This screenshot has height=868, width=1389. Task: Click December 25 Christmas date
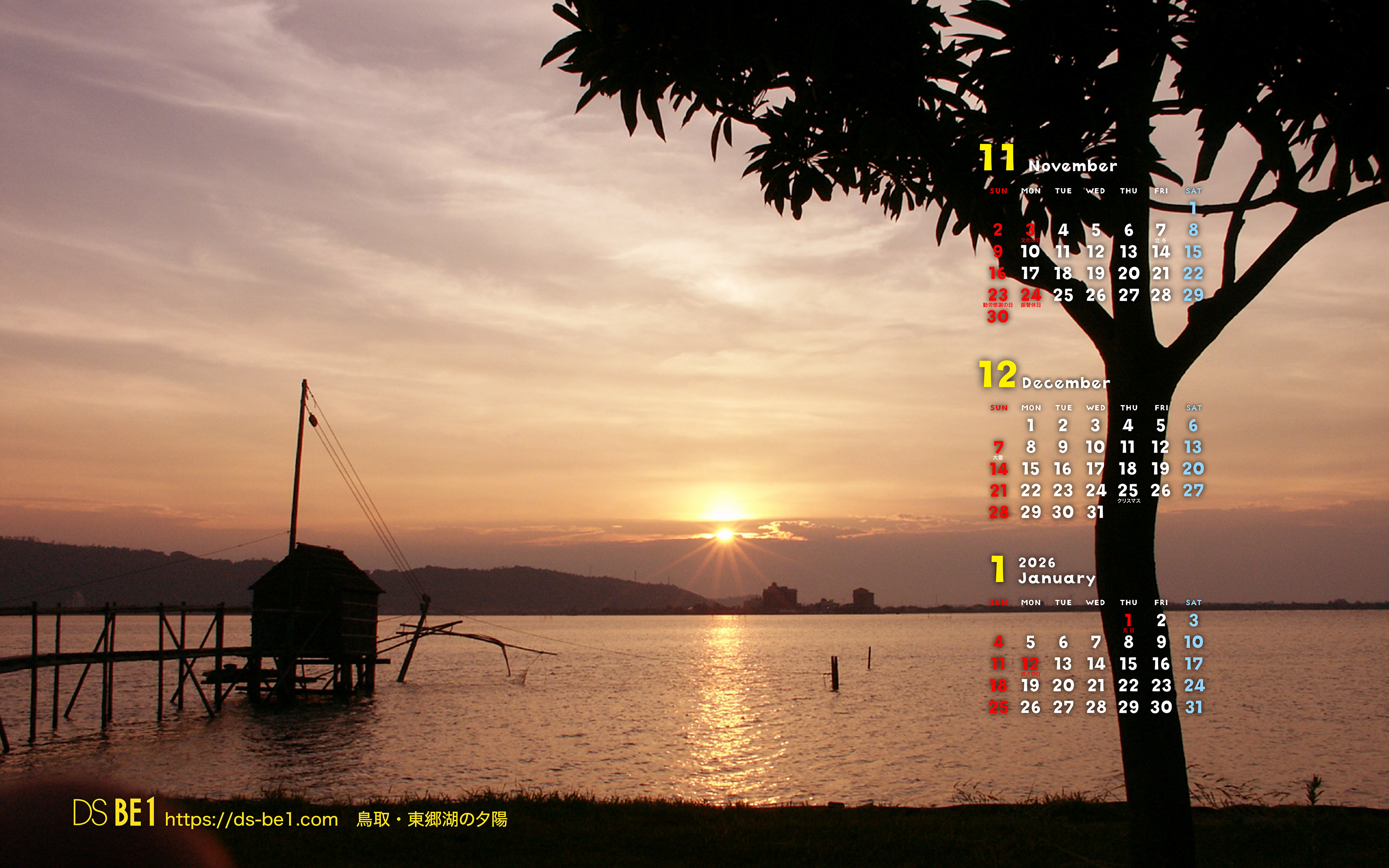point(1128,490)
